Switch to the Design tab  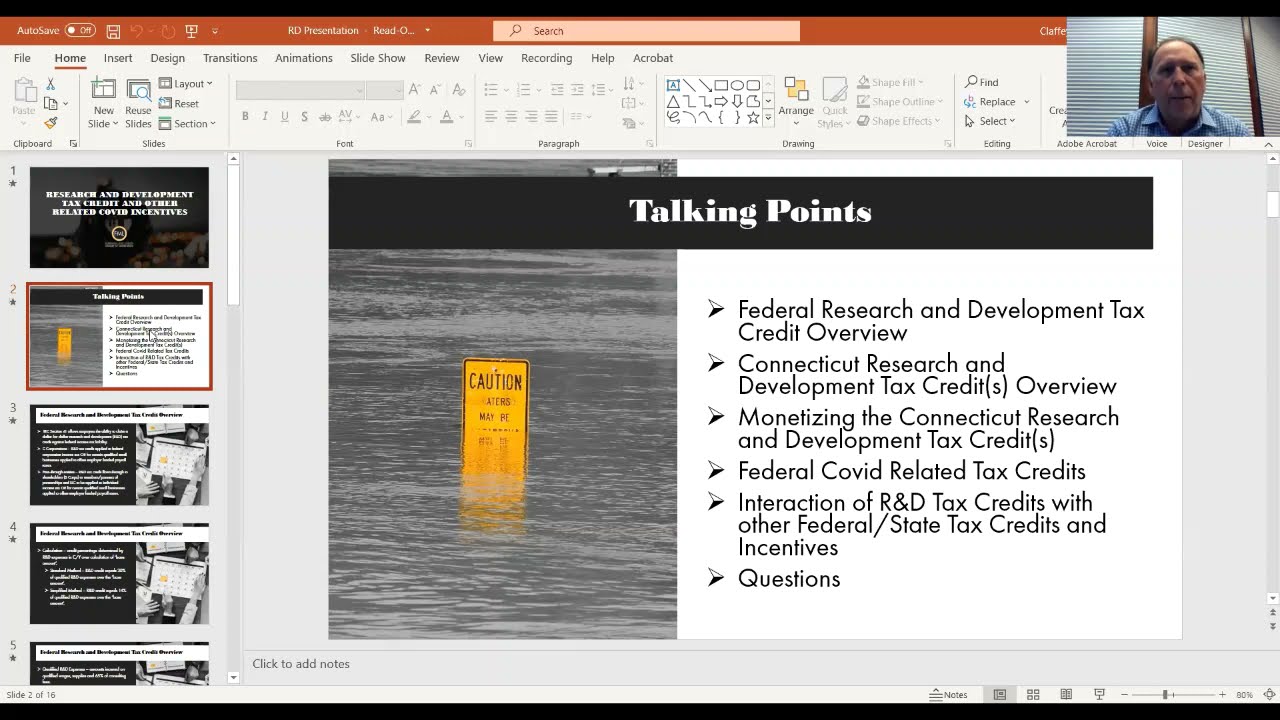coord(167,58)
